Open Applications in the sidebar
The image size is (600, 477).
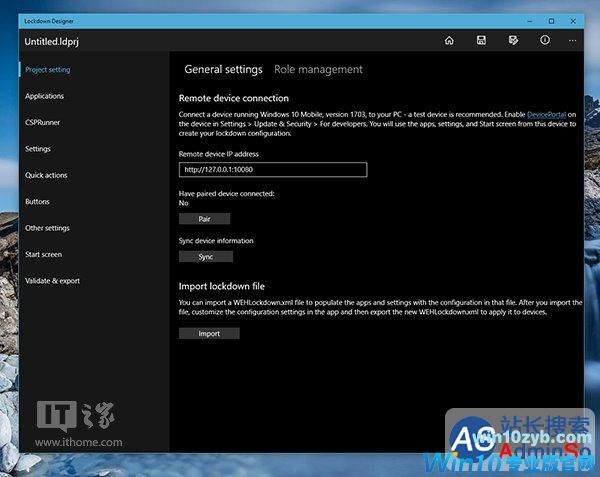pyautogui.click(x=44, y=96)
